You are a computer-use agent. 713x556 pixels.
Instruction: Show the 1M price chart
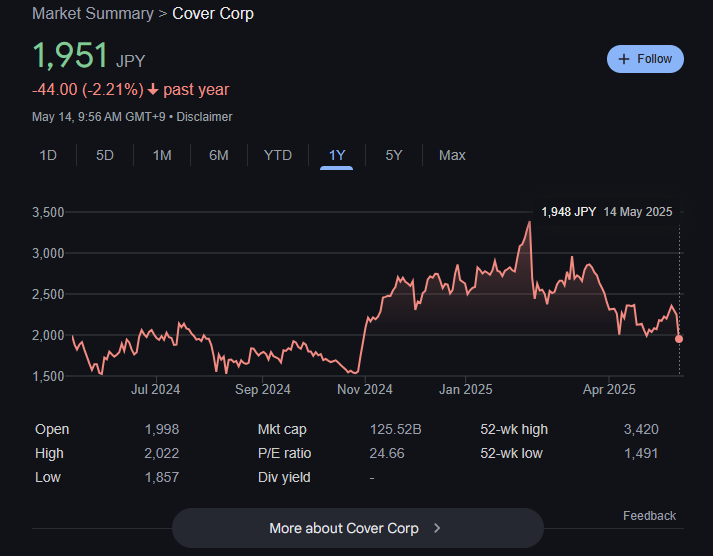tap(162, 155)
